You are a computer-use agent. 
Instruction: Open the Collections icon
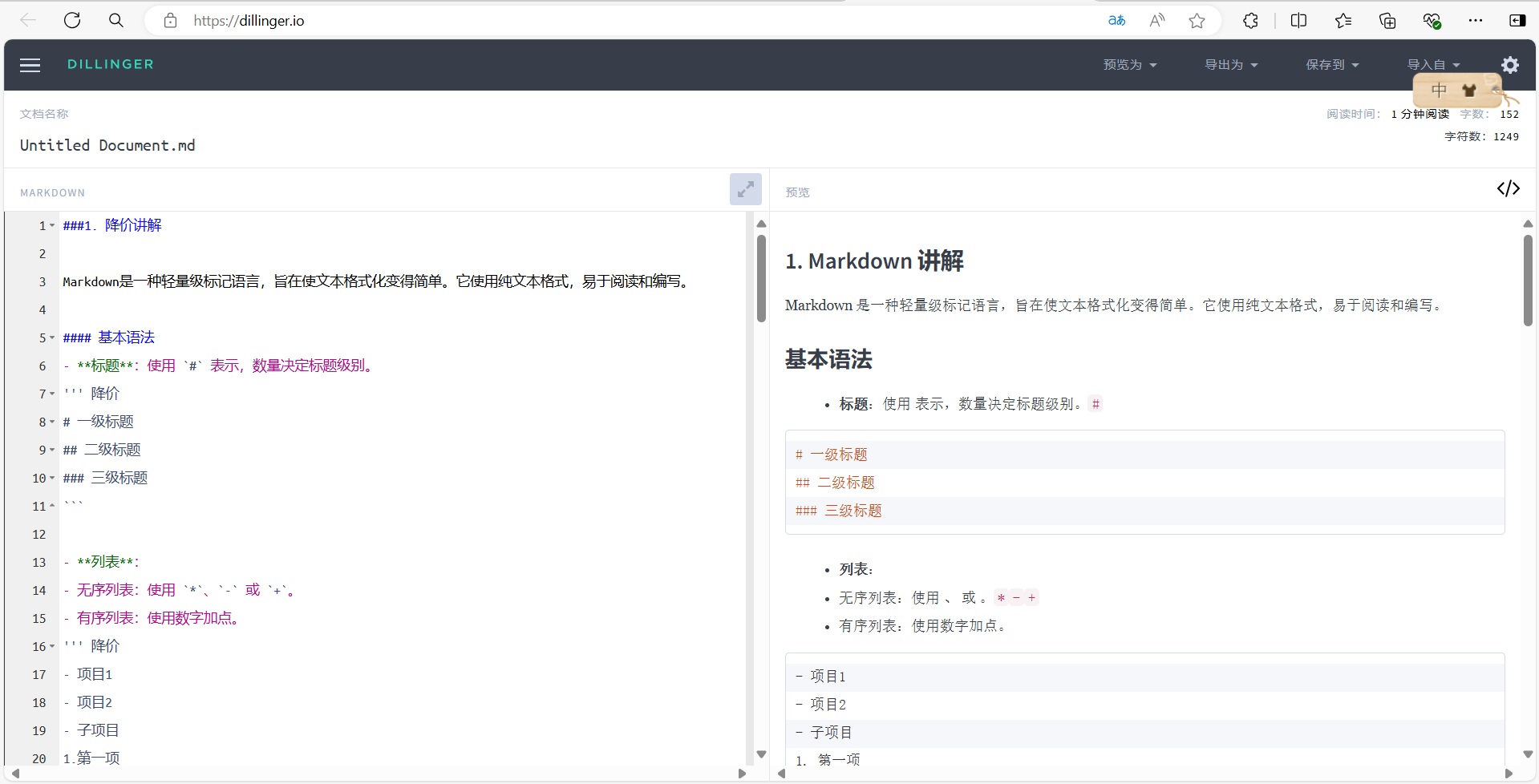coord(1387,21)
